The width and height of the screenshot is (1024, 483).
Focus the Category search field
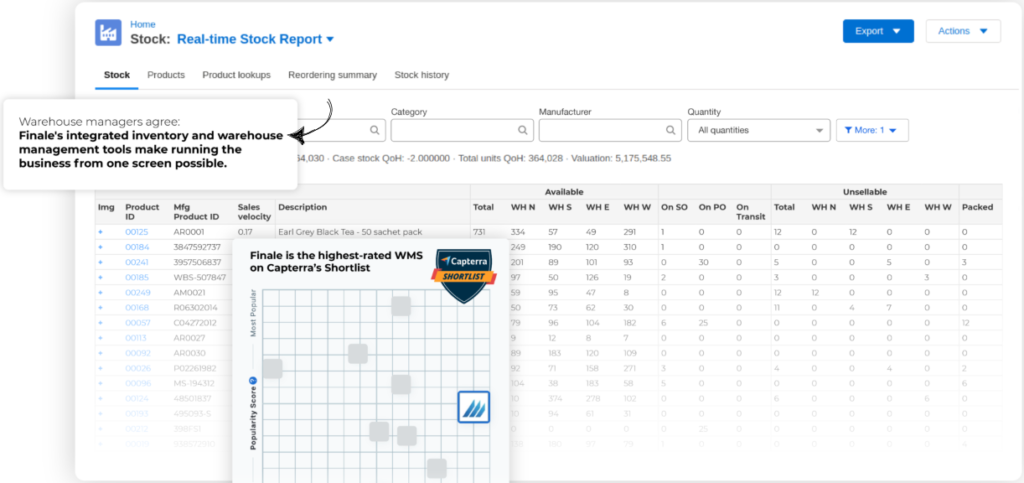(462, 130)
